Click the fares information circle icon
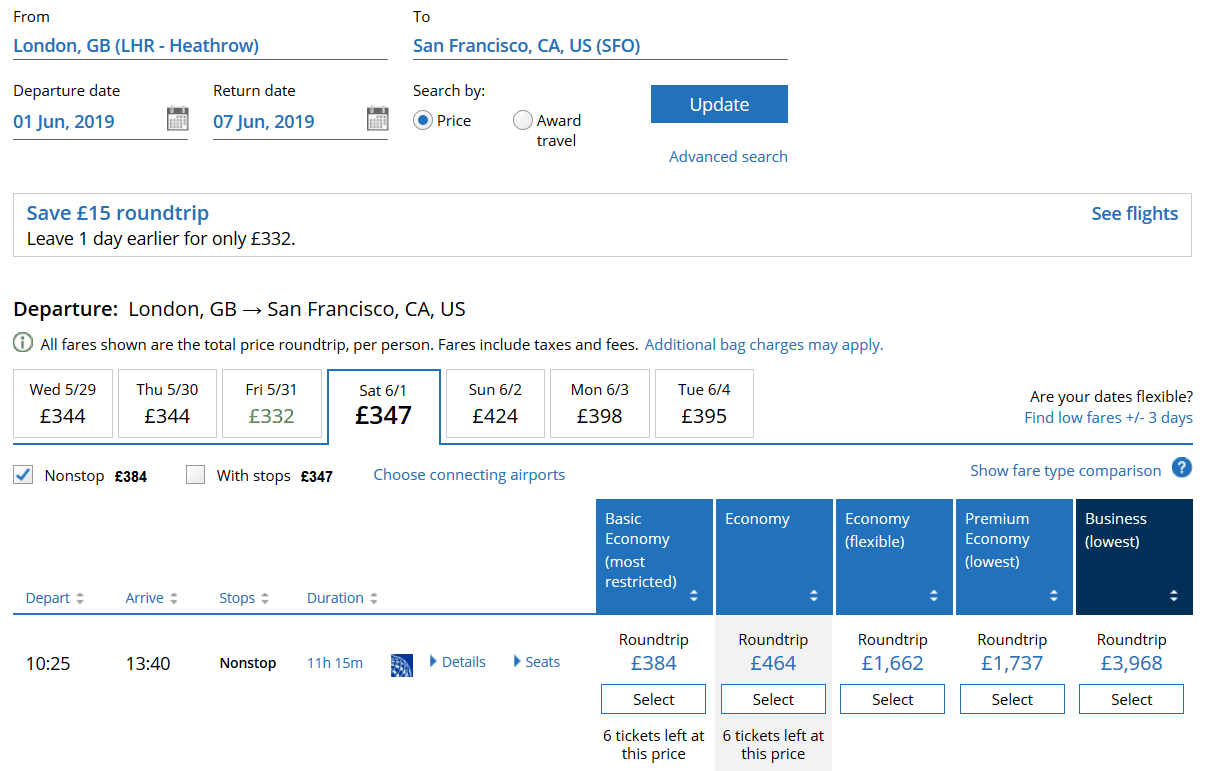Screen dimensions: 1206x771 (x=23, y=344)
